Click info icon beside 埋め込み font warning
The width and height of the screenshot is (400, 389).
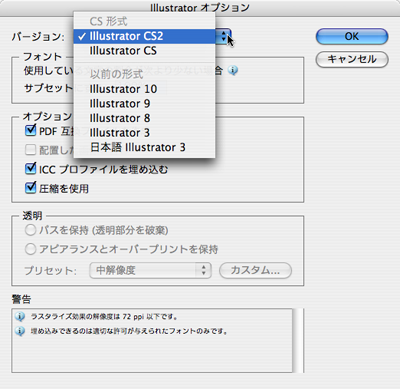[20, 331]
